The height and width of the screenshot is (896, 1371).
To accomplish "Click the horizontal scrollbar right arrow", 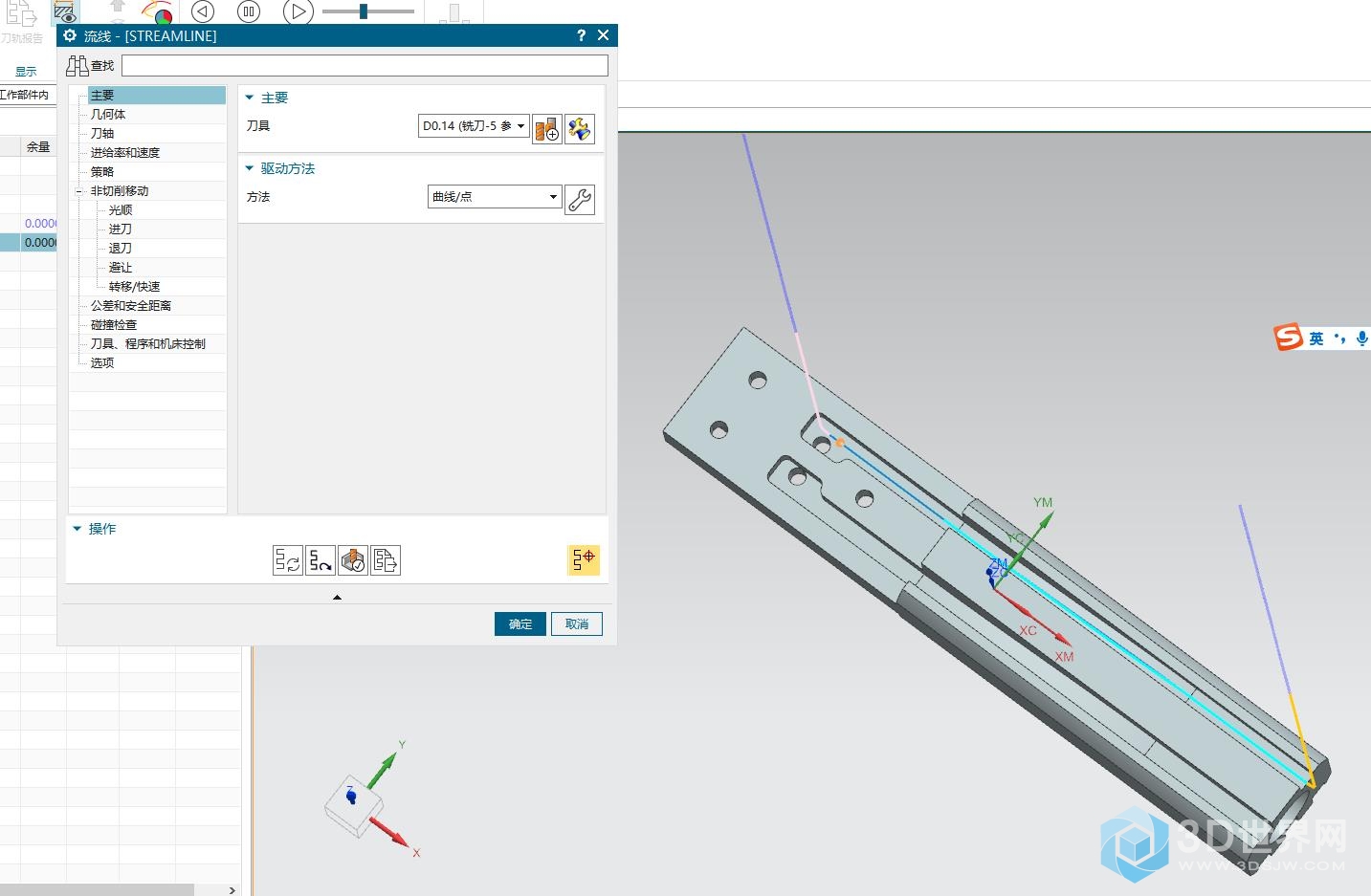I will 232,890.
